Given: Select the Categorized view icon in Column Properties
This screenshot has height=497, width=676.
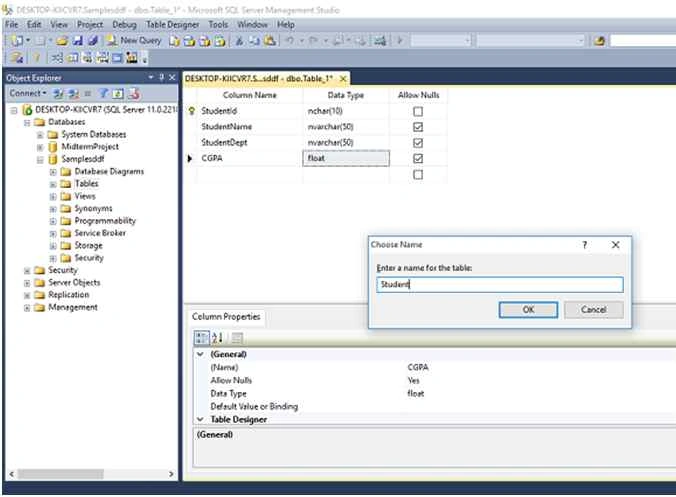Looking at the screenshot, I should pyautogui.click(x=201, y=338).
